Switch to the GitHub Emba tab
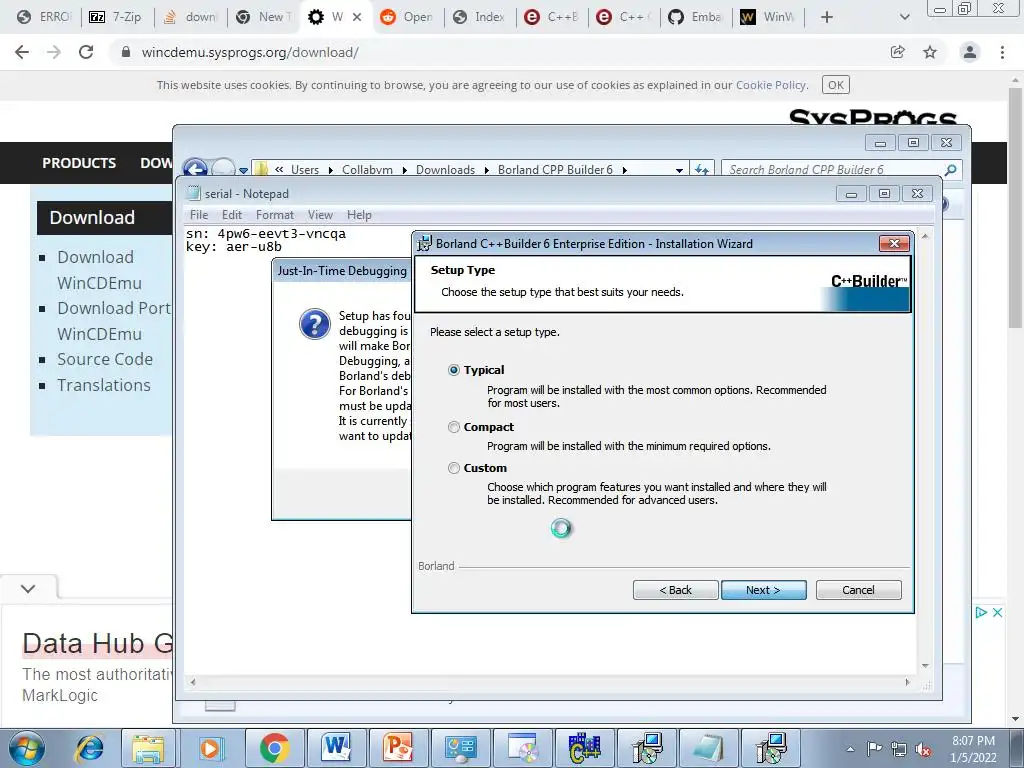The image size is (1024, 768). point(695,17)
